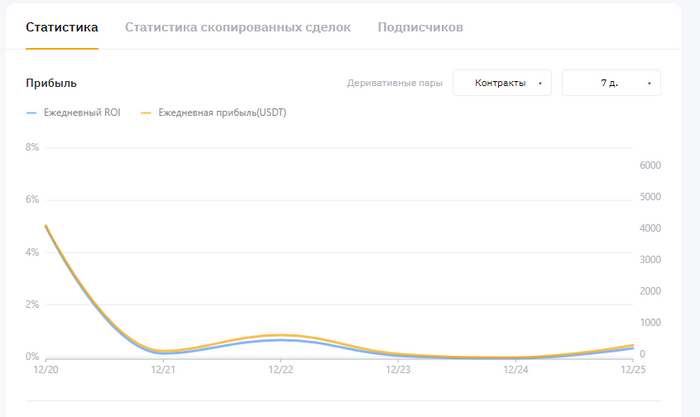The image size is (700, 417).
Task: Select the 12/21 date on the x-axis
Action: click(x=163, y=369)
